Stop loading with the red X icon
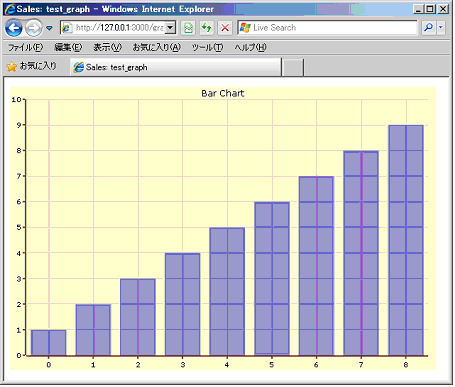Viewport: 455px width, 387px height. (225, 28)
